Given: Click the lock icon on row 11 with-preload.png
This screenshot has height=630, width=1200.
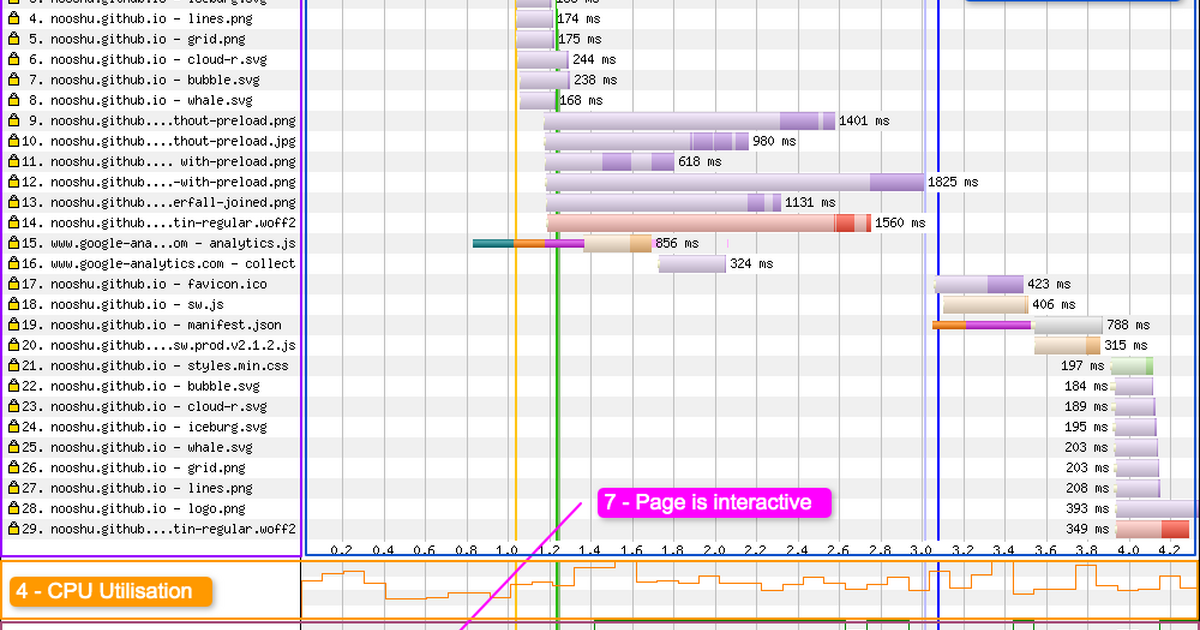Looking at the screenshot, I should coord(14,161).
